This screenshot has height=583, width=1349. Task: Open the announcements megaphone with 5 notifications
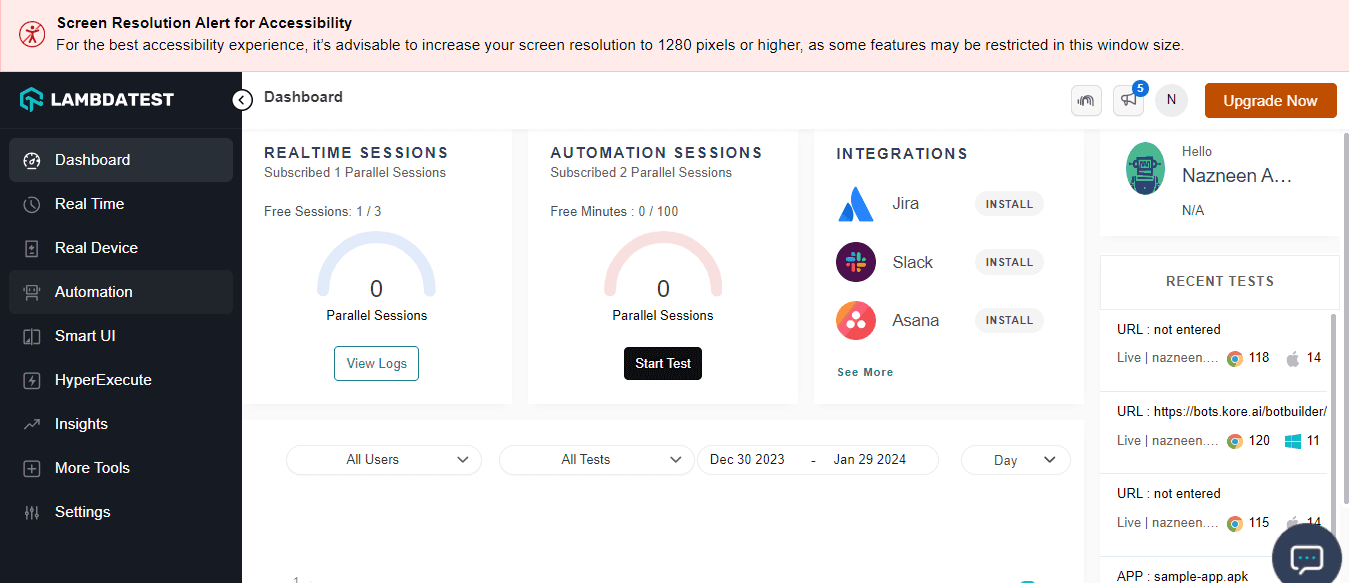[1128, 100]
